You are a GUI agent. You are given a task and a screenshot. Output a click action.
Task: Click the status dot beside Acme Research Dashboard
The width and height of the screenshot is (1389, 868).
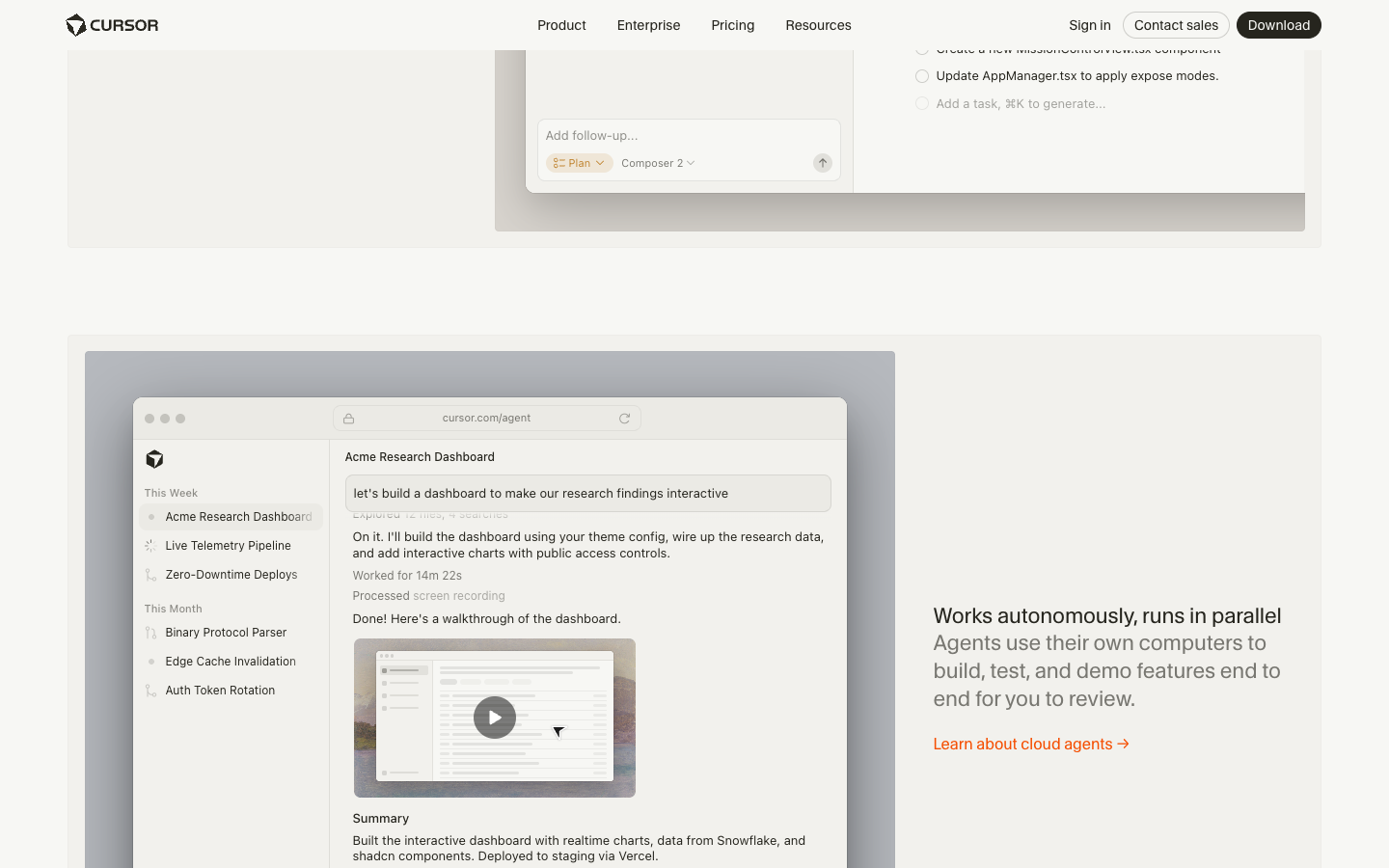[x=151, y=517]
